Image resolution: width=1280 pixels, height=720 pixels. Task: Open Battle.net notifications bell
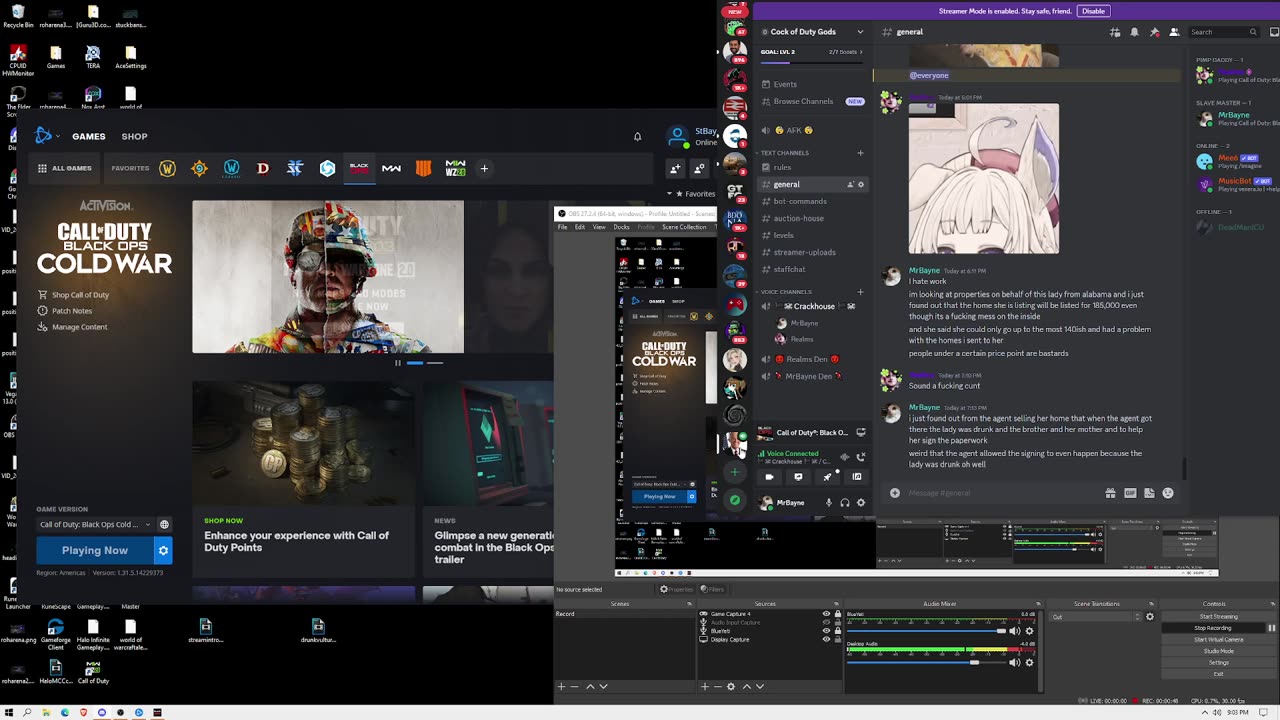pyautogui.click(x=637, y=137)
